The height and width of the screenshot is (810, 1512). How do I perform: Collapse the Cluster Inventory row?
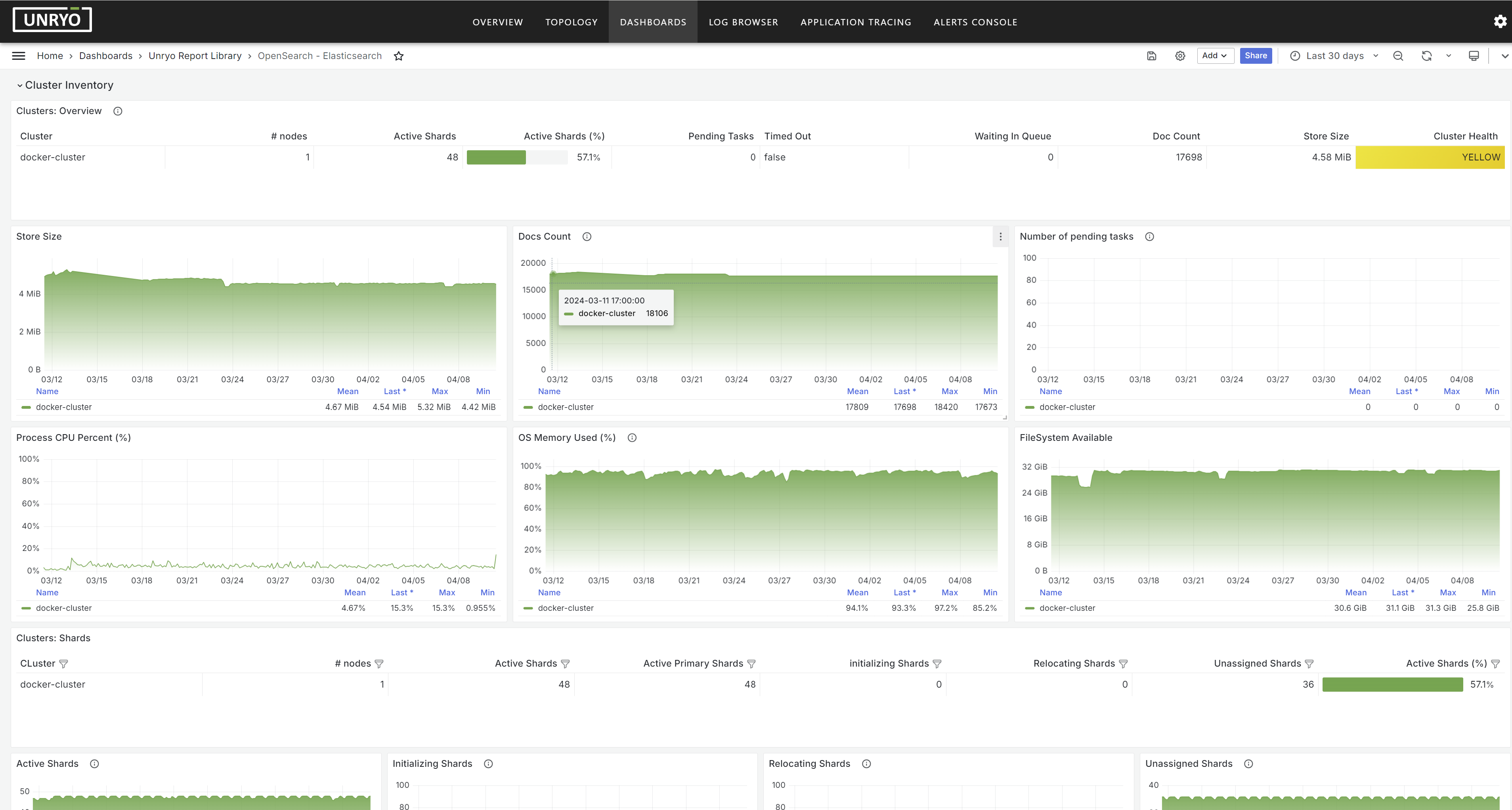point(65,85)
